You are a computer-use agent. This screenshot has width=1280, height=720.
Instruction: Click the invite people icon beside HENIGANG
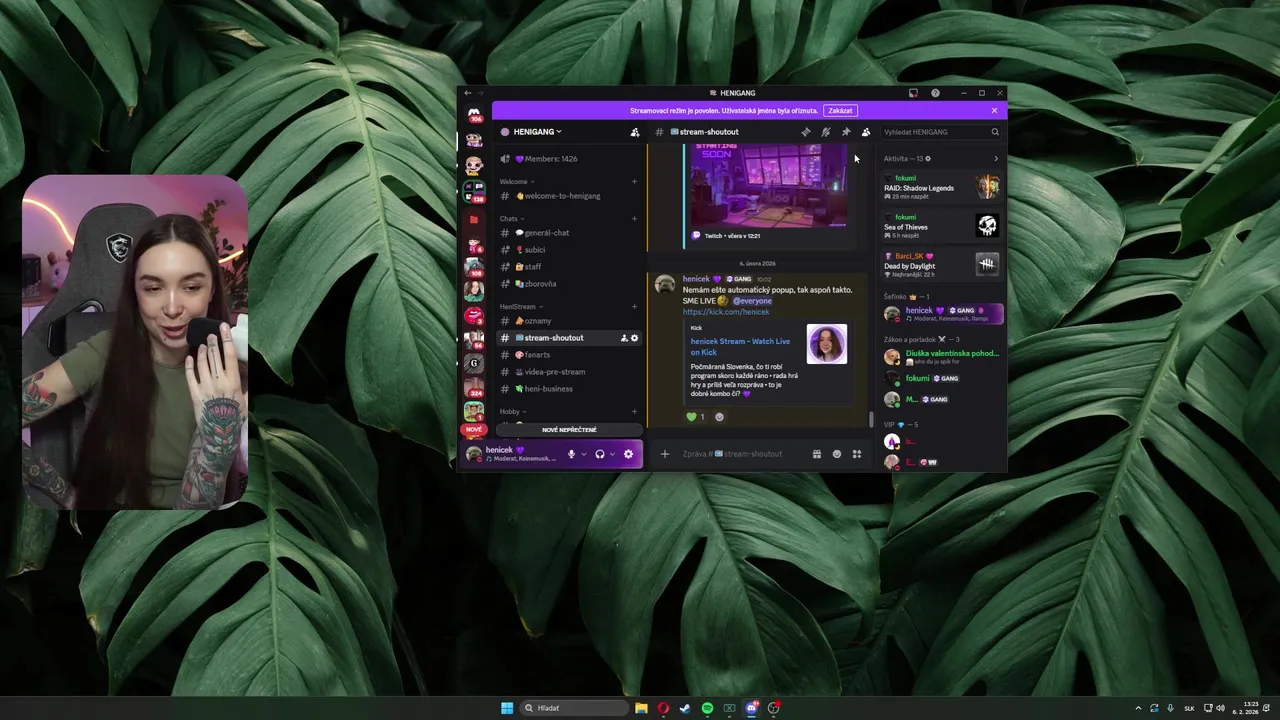pyautogui.click(x=634, y=132)
